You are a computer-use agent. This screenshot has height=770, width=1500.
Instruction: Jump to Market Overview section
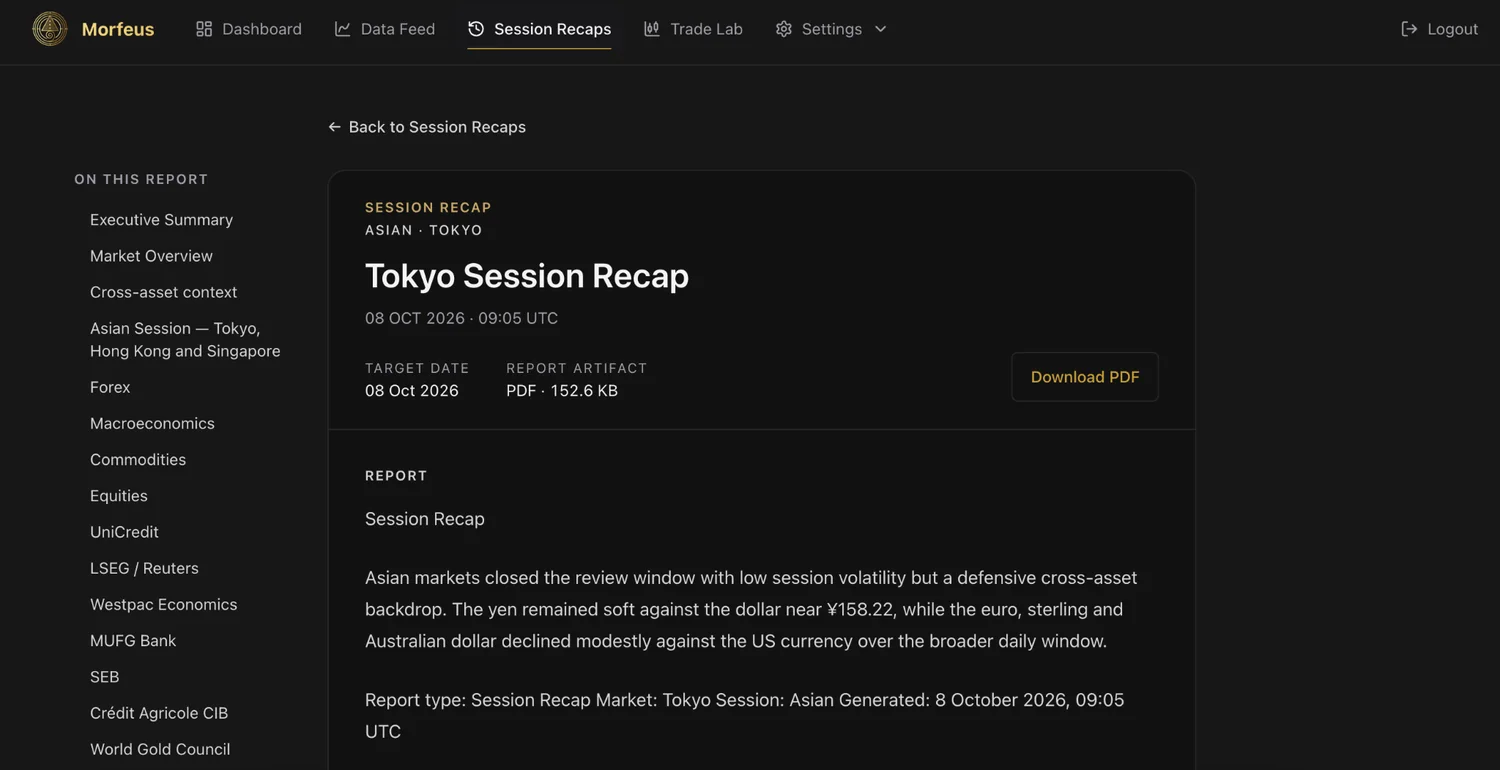click(x=152, y=256)
